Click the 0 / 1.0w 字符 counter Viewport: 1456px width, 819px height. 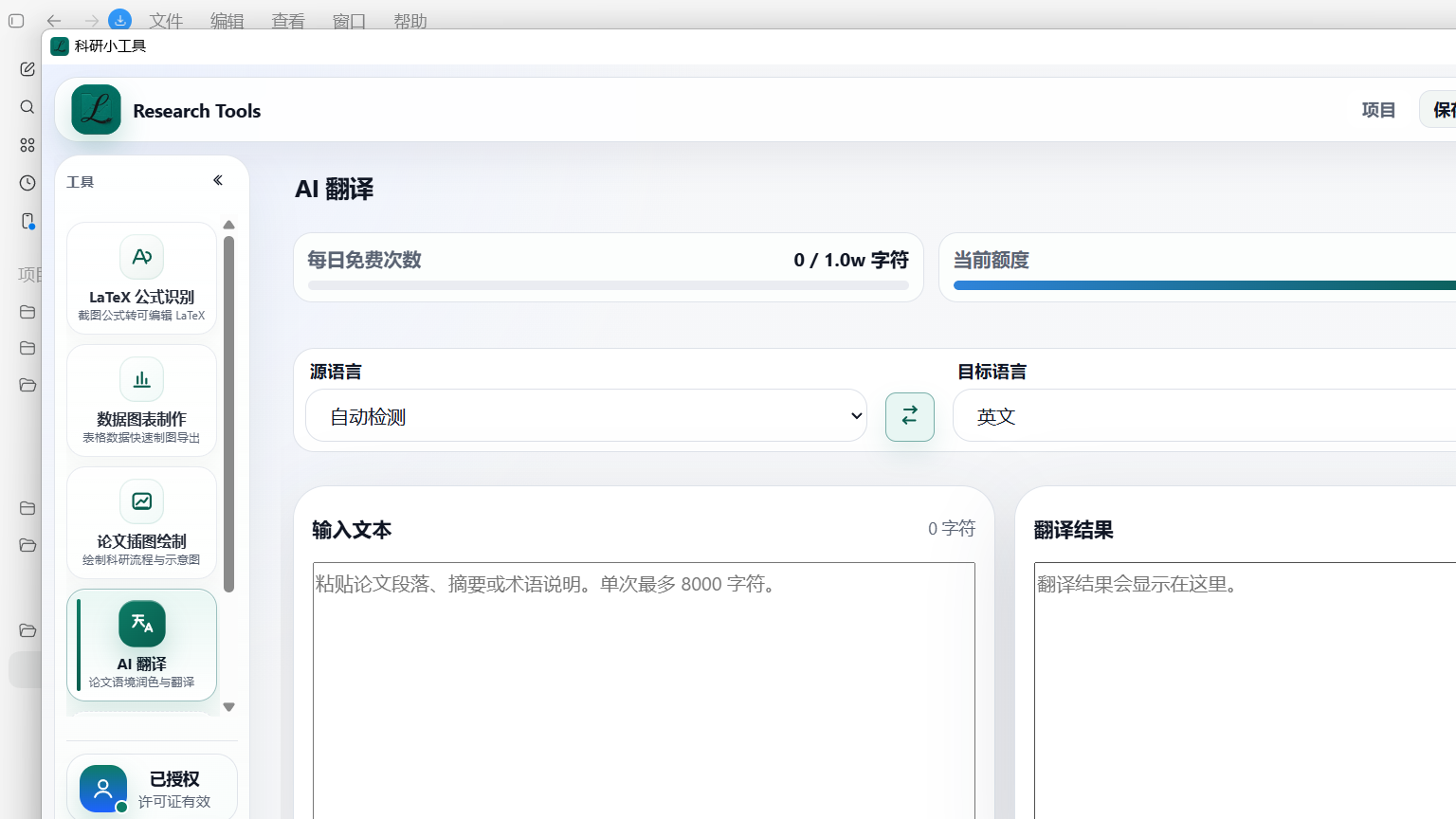(851, 260)
